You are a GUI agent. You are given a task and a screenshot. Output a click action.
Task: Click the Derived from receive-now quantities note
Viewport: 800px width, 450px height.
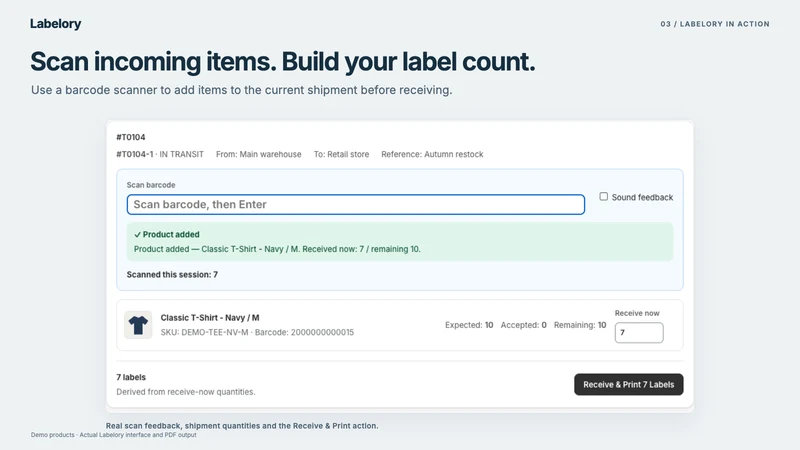click(186, 392)
